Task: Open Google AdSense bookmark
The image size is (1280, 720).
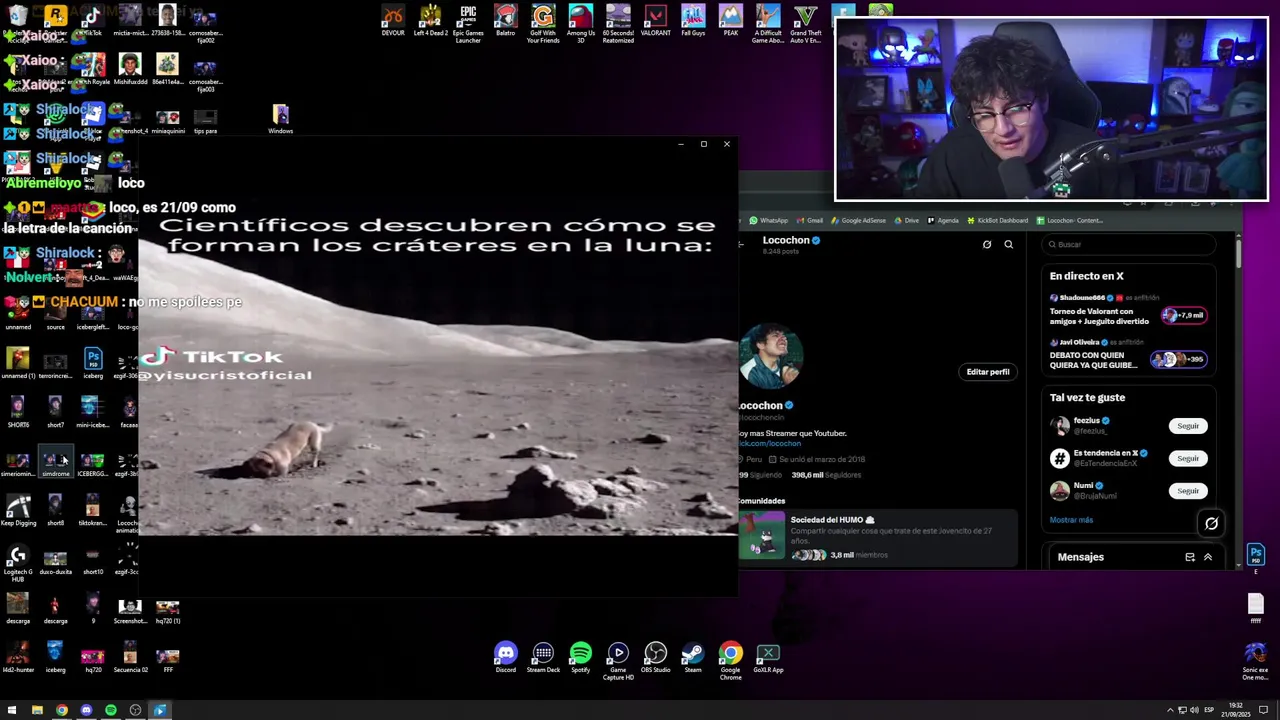Action: pos(859,220)
